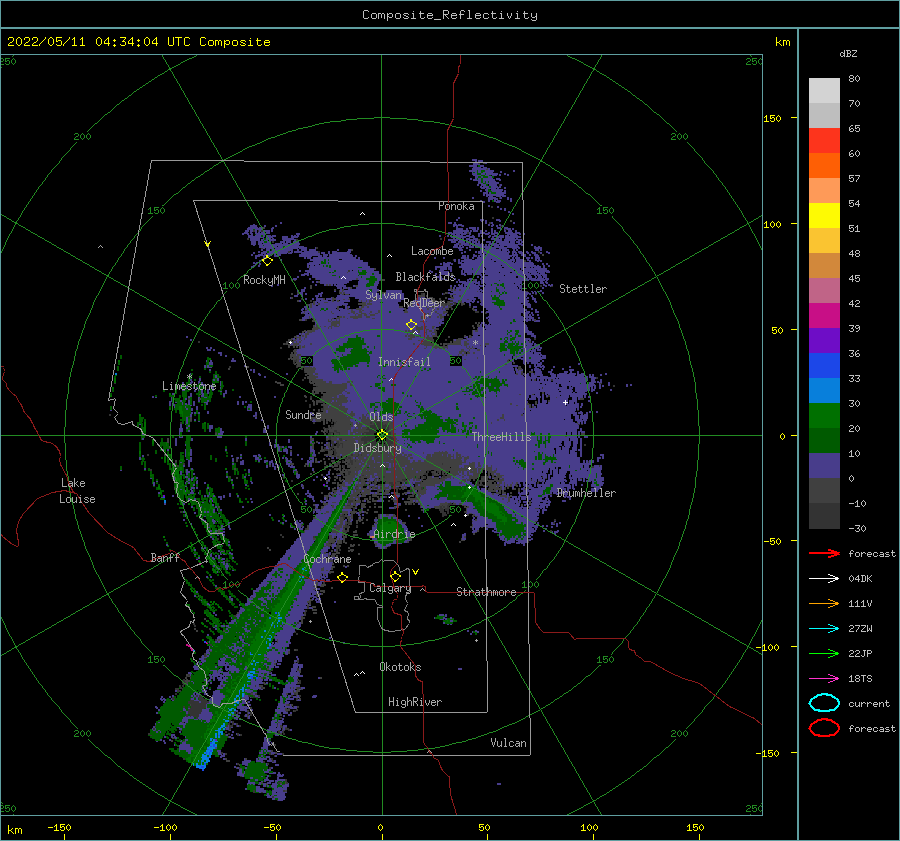Pick the cyan 27ZW arrow legend icon
The image size is (900, 841).
tap(824, 629)
